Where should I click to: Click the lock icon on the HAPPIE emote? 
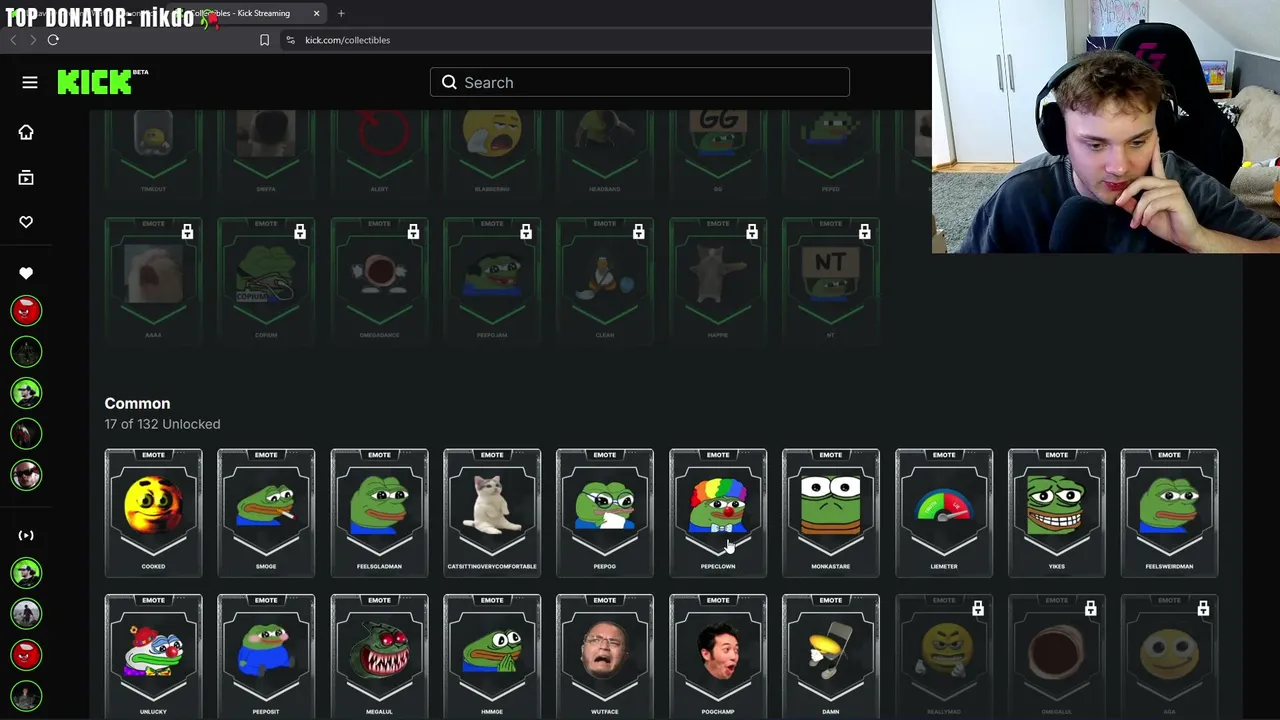click(x=752, y=232)
